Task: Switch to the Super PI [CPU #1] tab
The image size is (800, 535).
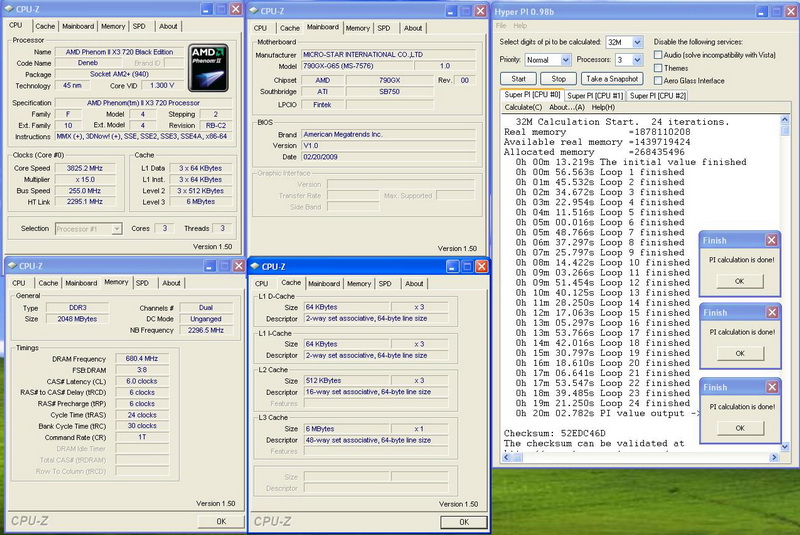Action: [x=597, y=95]
